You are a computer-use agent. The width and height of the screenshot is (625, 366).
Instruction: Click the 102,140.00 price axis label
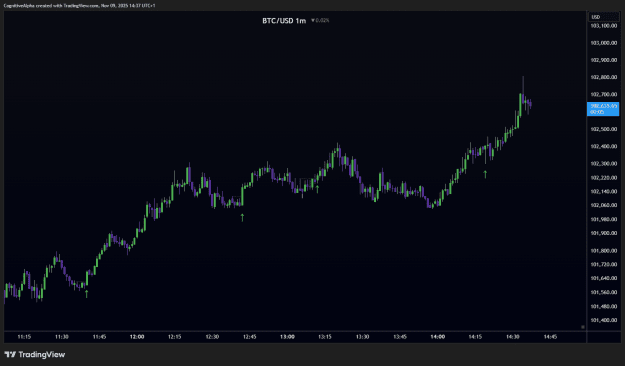click(x=603, y=191)
